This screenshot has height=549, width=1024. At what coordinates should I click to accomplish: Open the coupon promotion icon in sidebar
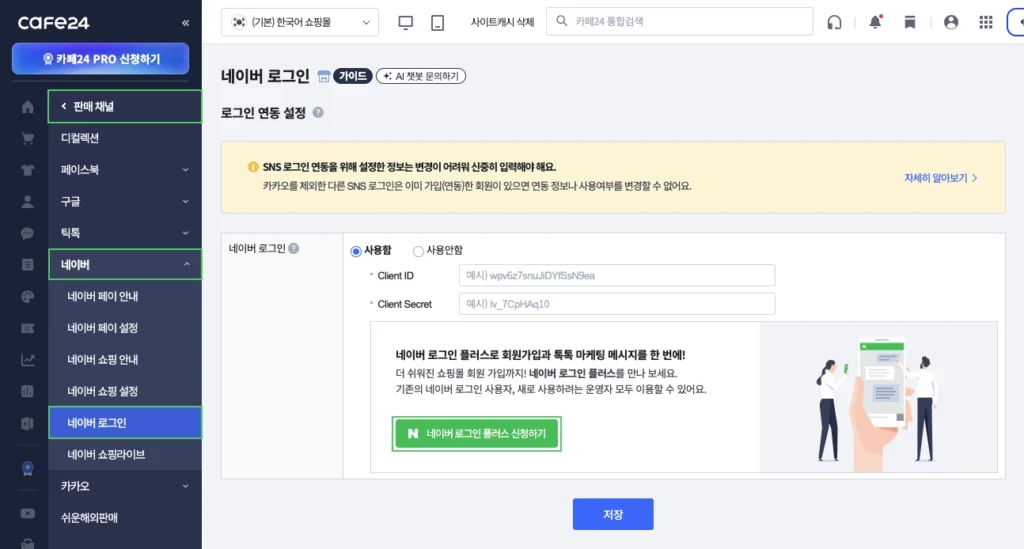[27, 328]
